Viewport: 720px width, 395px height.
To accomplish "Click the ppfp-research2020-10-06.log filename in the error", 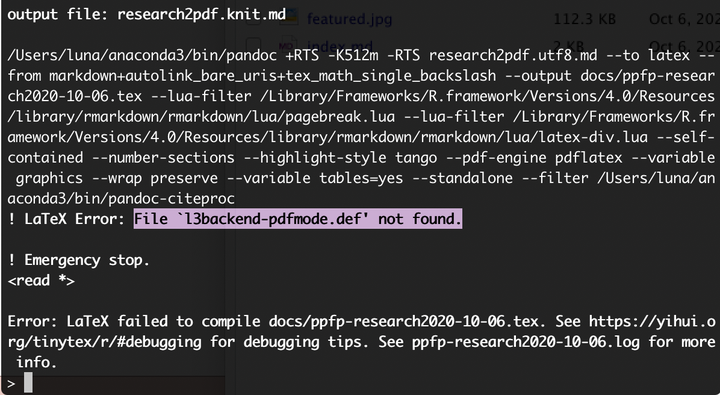I will [526, 342].
